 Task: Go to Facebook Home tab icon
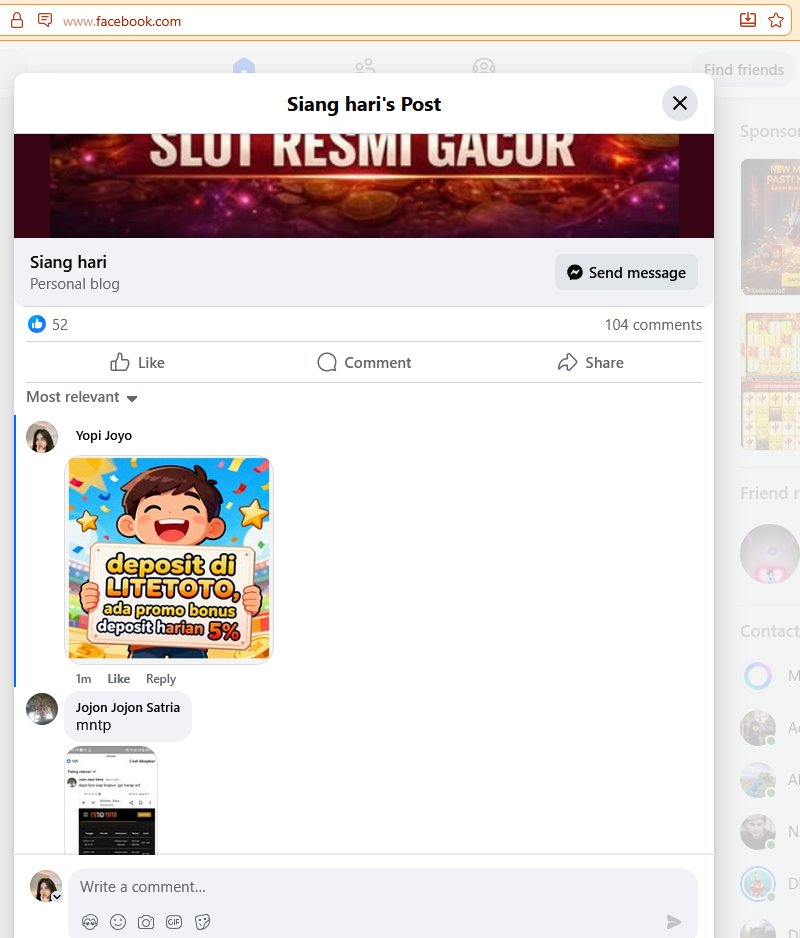(x=244, y=66)
